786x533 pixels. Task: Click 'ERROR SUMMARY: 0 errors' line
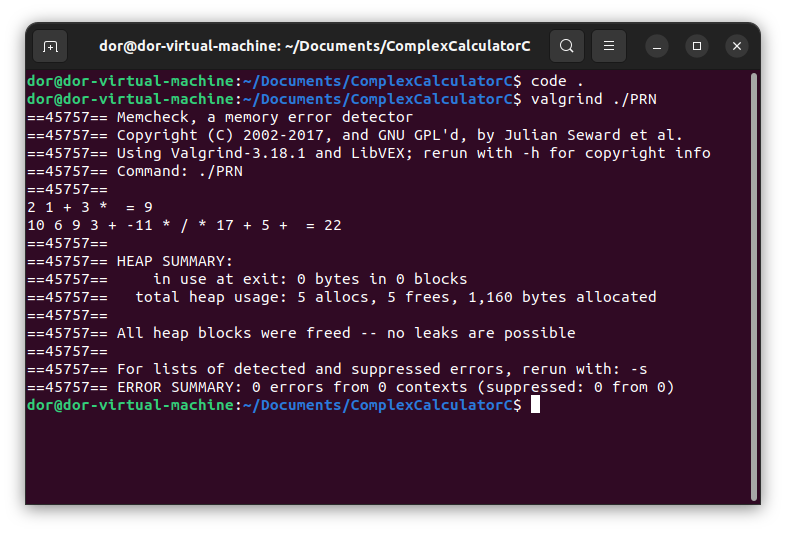(x=350, y=388)
